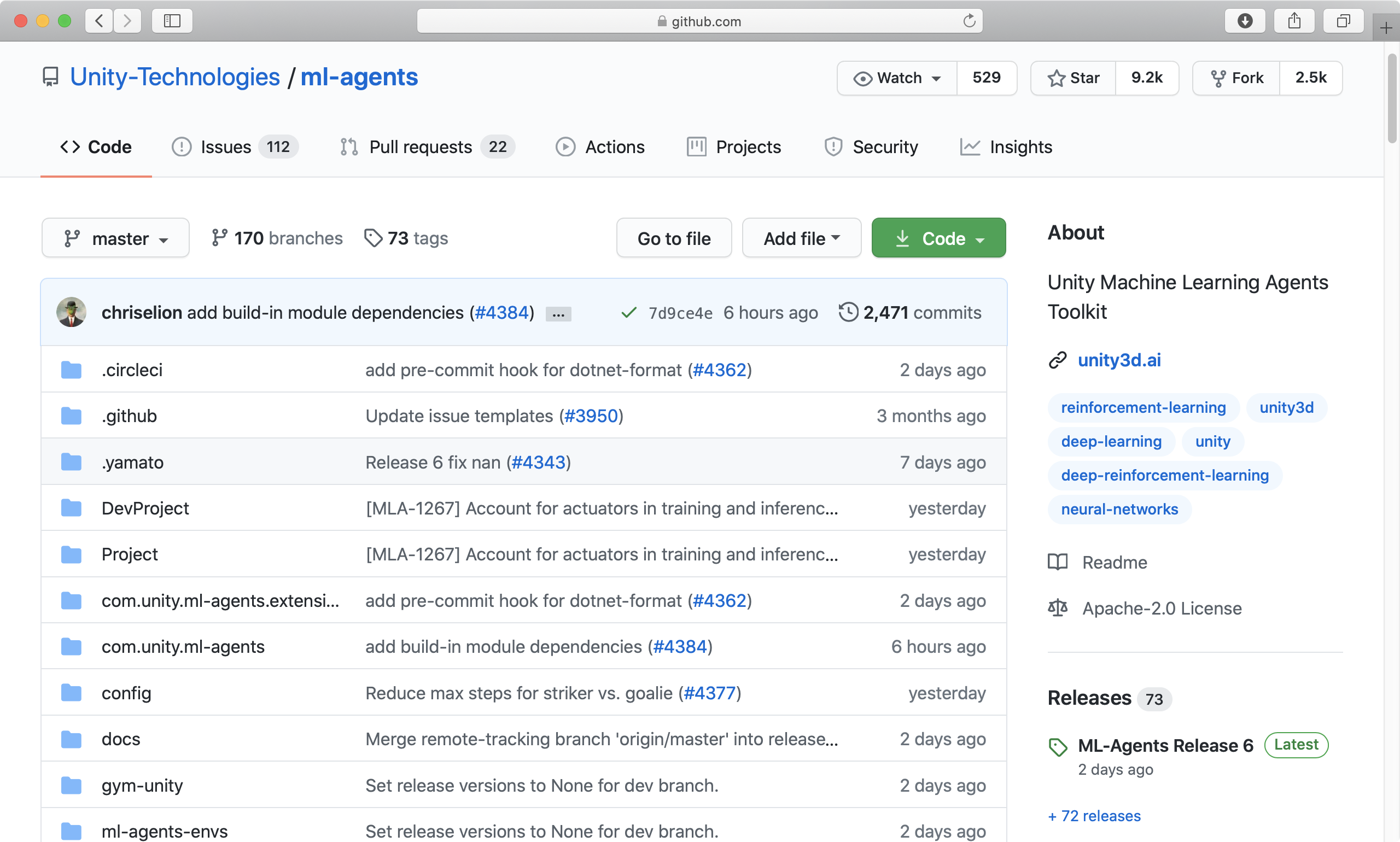This screenshot has height=842, width=1400.
Task: Click chriselion avatar image
Action: pyautogui.click(x=72, y=312)
